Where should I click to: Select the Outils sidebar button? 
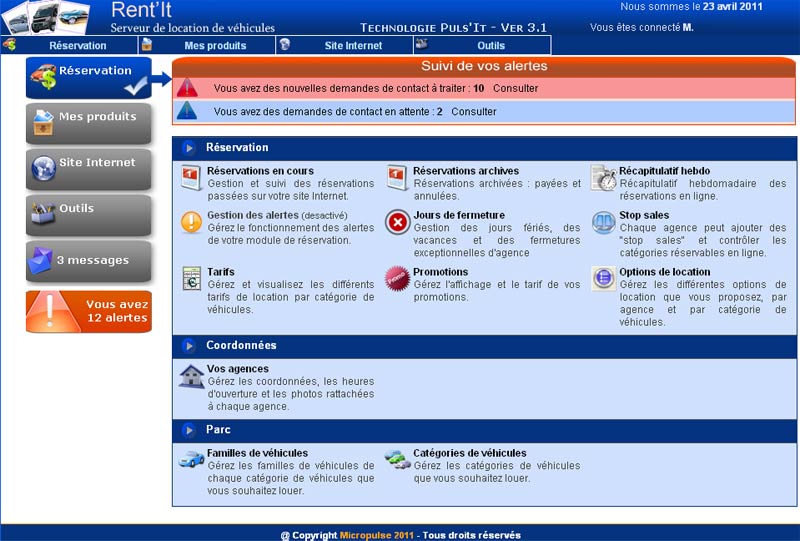(x=89, y=215)
